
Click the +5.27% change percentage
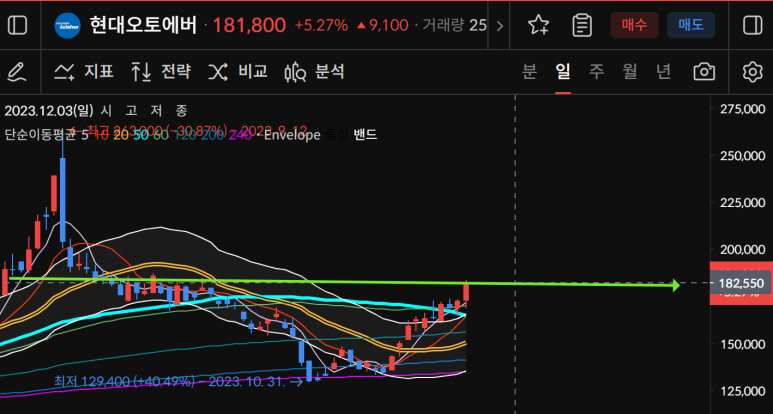(x=321, y=26)
